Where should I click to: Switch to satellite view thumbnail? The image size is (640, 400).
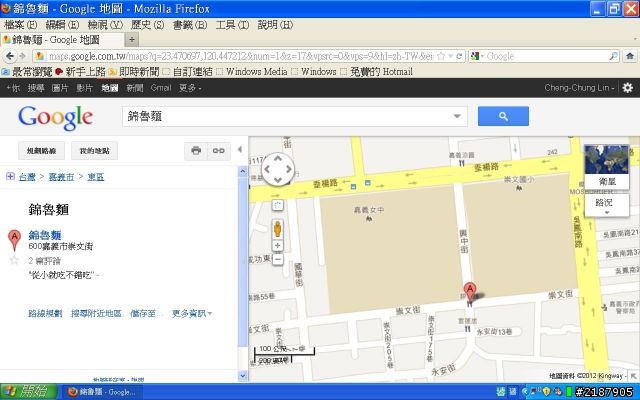click(x=607, y=167)
